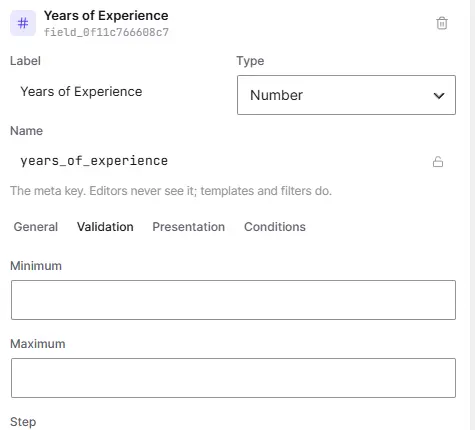Toggle the padlock icon beside the name
This screenshot has width=475, height=430.
438,162
